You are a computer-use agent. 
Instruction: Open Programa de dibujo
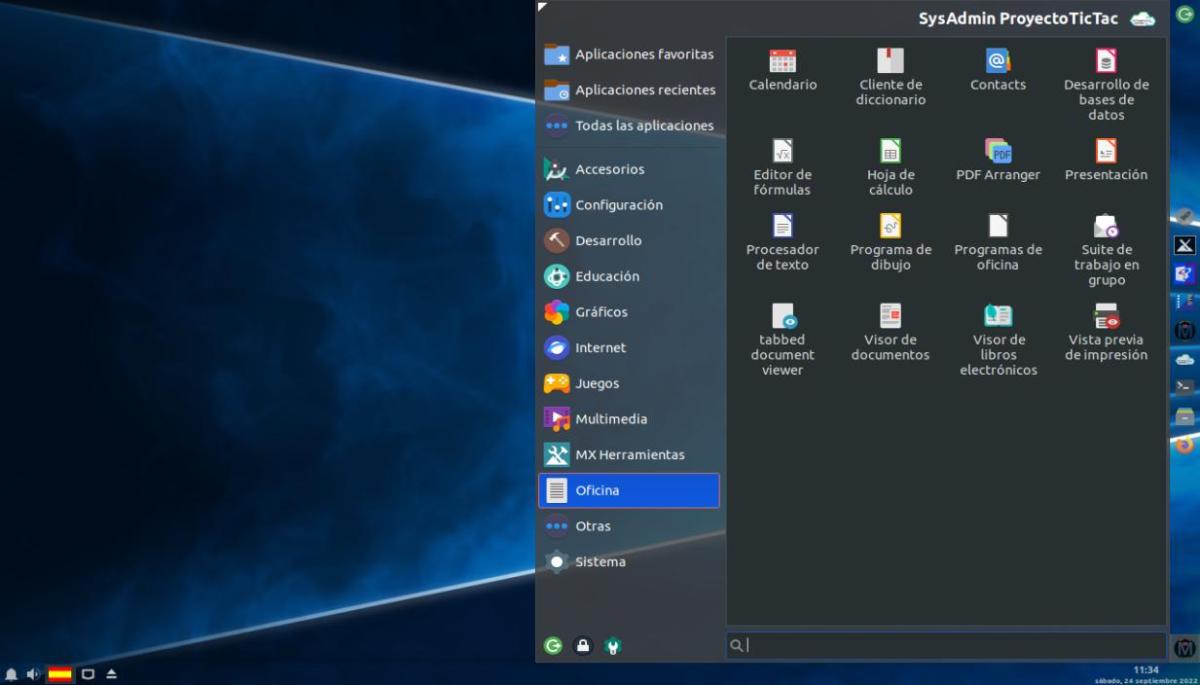890,241
